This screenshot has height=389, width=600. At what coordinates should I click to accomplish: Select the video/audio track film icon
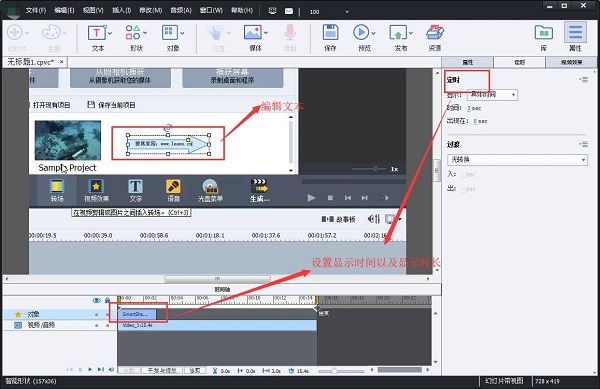pyautogui.click(x=18, y=325)
